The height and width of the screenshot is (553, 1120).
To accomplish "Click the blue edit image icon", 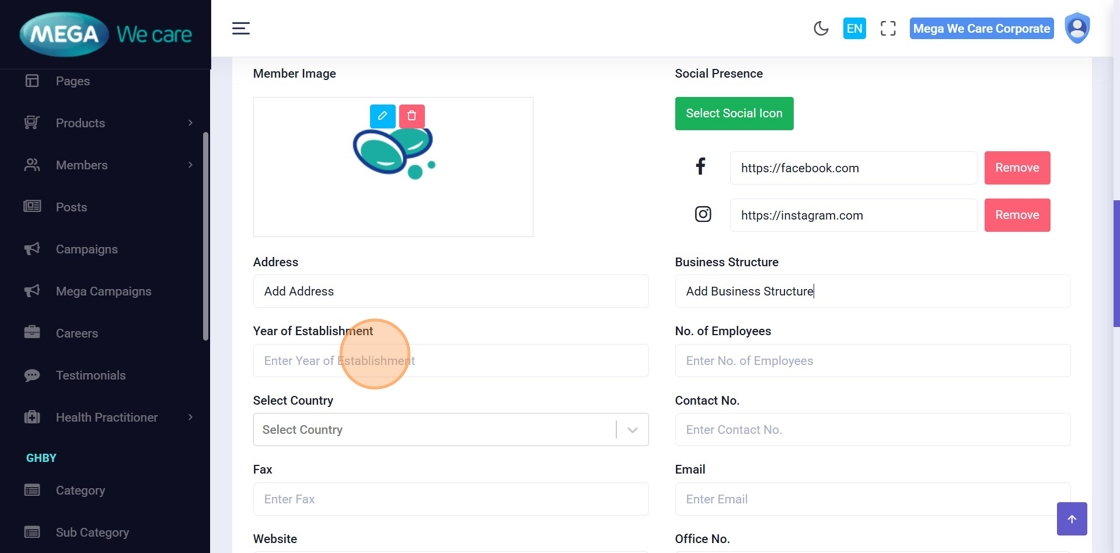I will coord(382,116).
